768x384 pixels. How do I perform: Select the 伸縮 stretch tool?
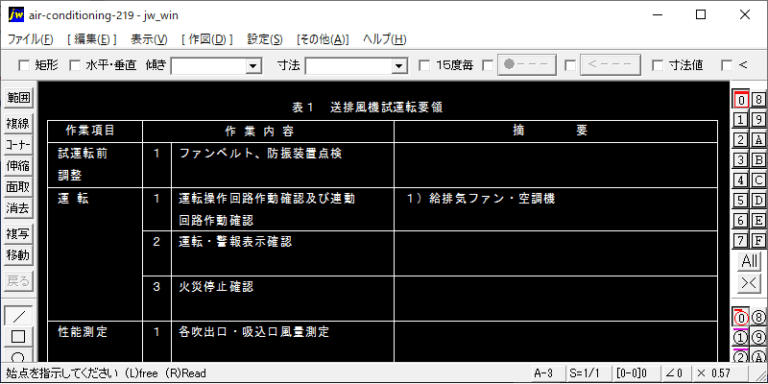[18, 166]
